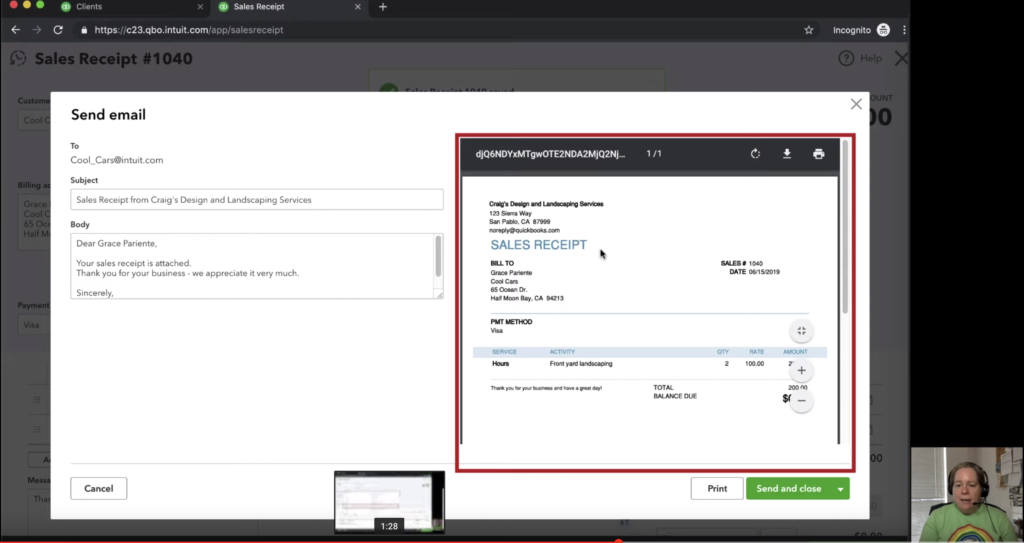
Task: Open recent transactions clock icon
Action: pyautogui.click(x=18, y=58)
